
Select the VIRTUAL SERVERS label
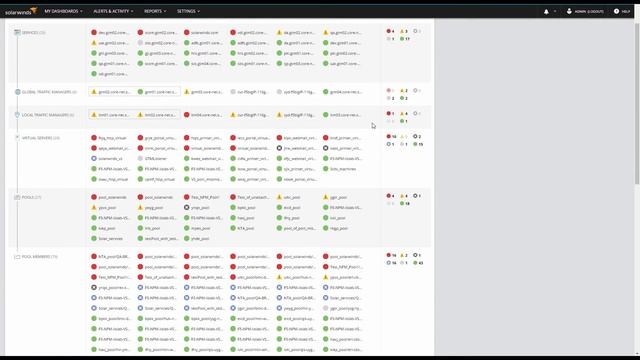tap(40, 138)
